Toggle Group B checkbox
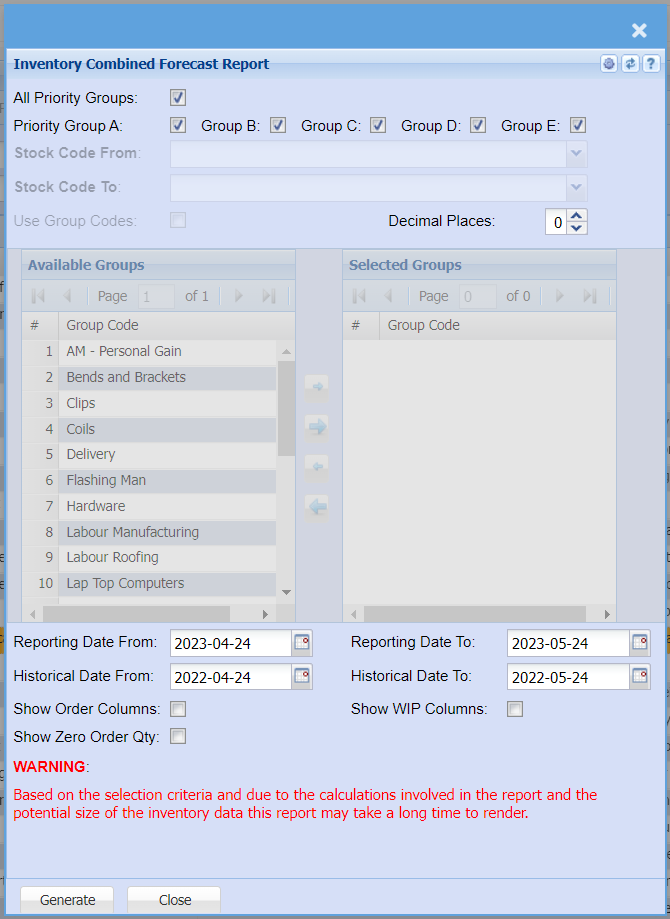670x919 pixels. coord(278,125)
